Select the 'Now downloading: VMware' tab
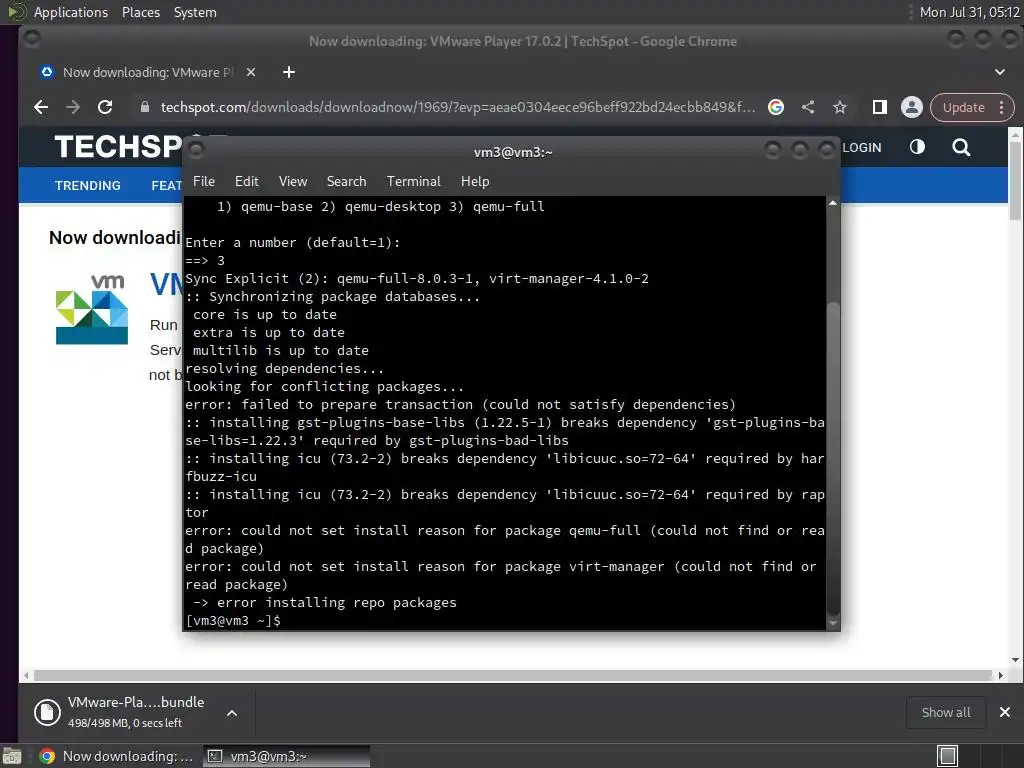The image size is (1024, 768). click(x=146, y=72)
